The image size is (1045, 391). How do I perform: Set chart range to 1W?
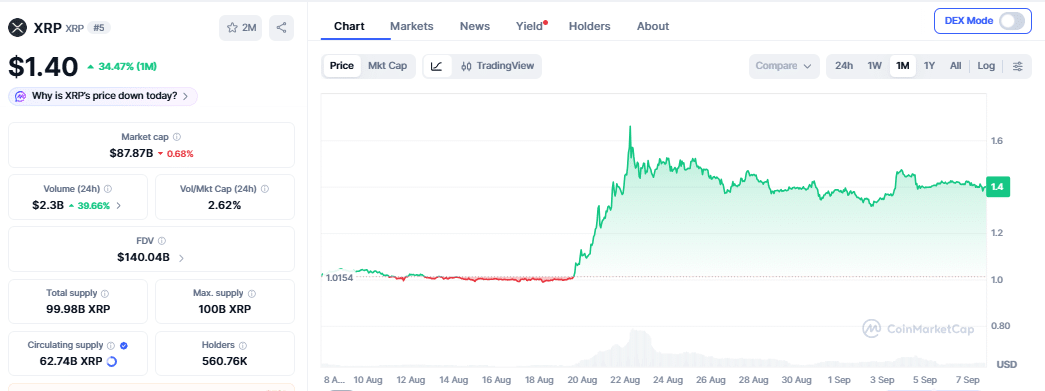tap(874, 66)
